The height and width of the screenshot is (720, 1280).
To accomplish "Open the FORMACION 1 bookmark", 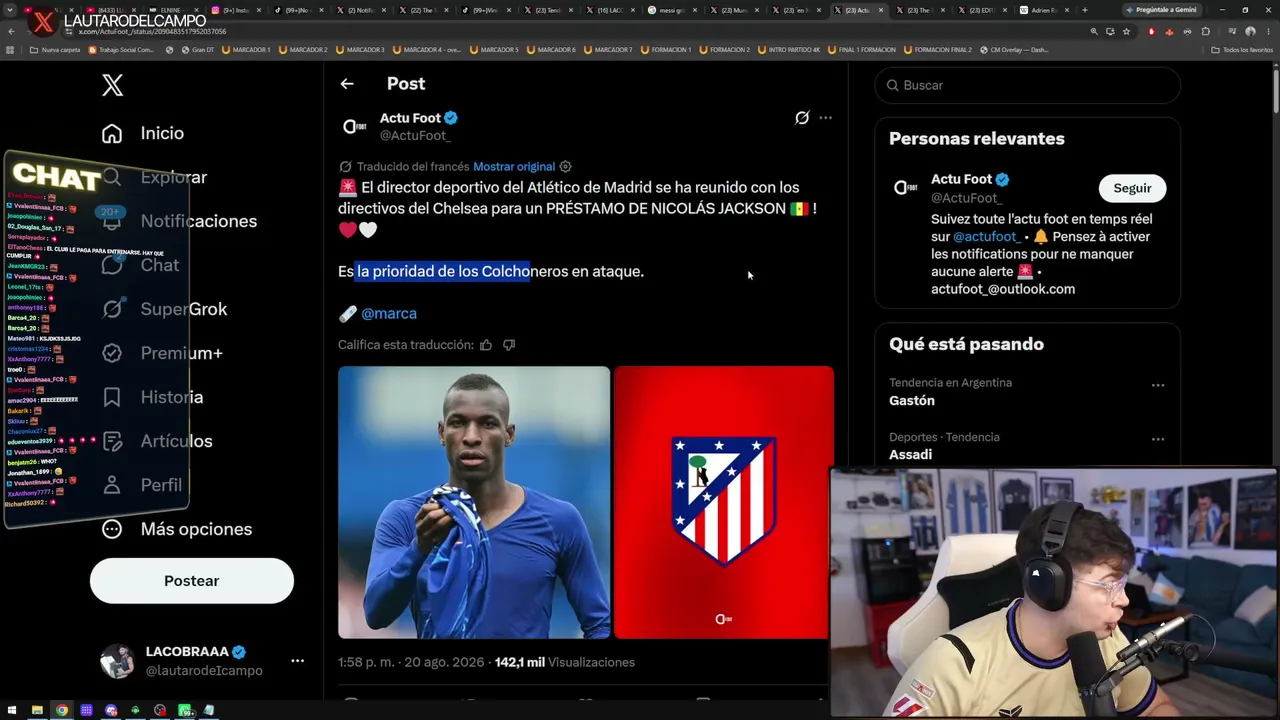I will [x=664, y=49].
